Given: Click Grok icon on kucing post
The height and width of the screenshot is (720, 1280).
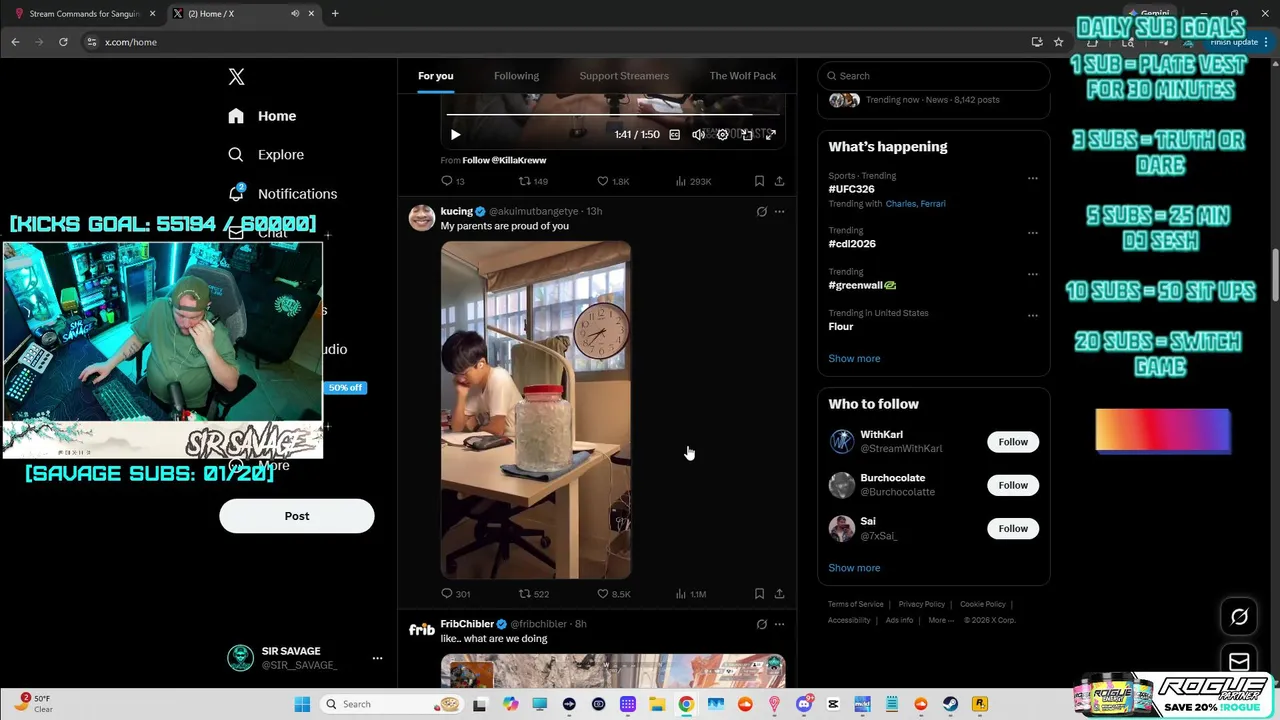Looking at the screenshot, I should (x=761, y=212).
